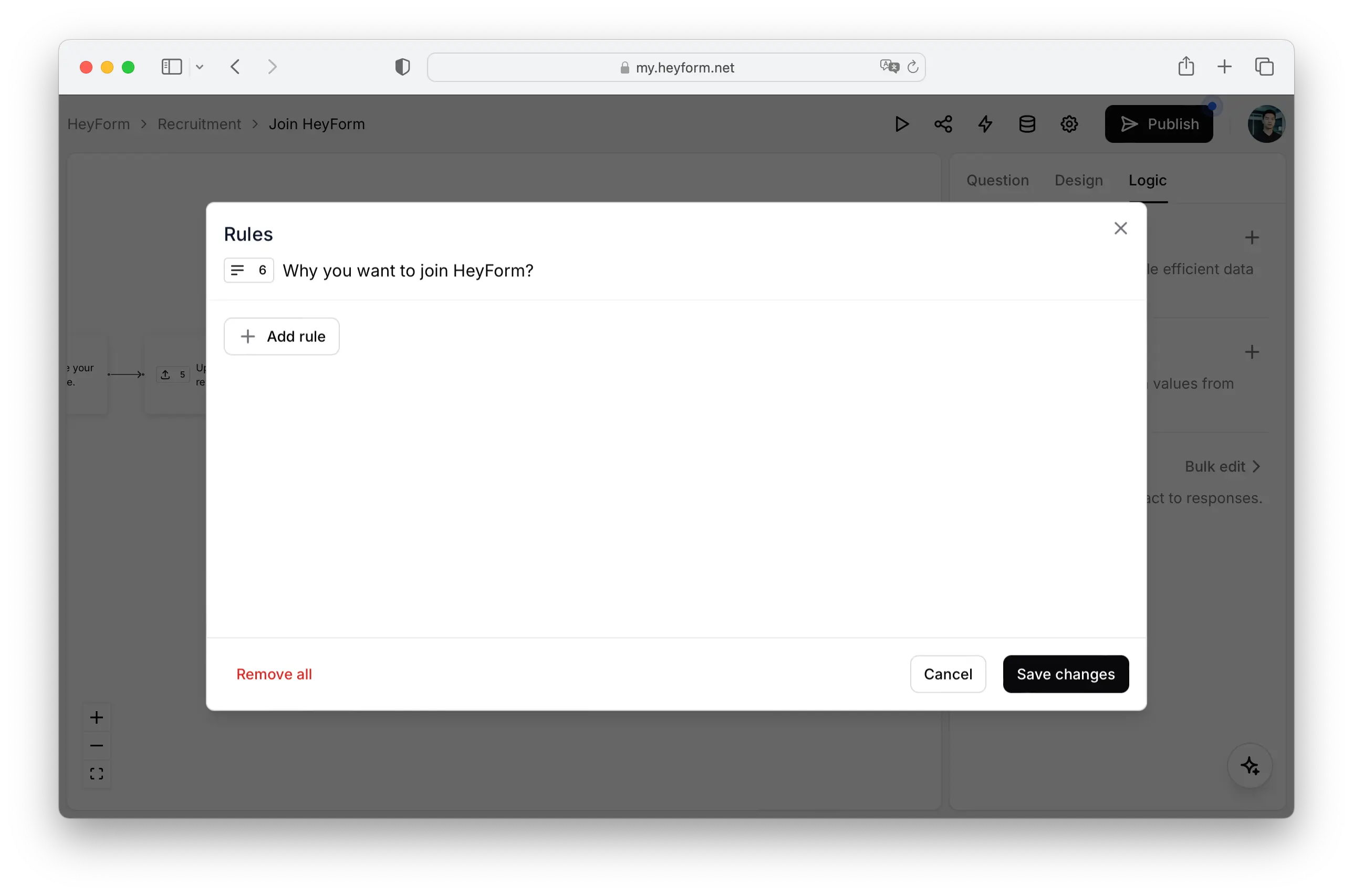This screenshot has width=1353, height=896.
Task: Click the Publish button
Action: pyautogui.click(x=1158, y=124)
